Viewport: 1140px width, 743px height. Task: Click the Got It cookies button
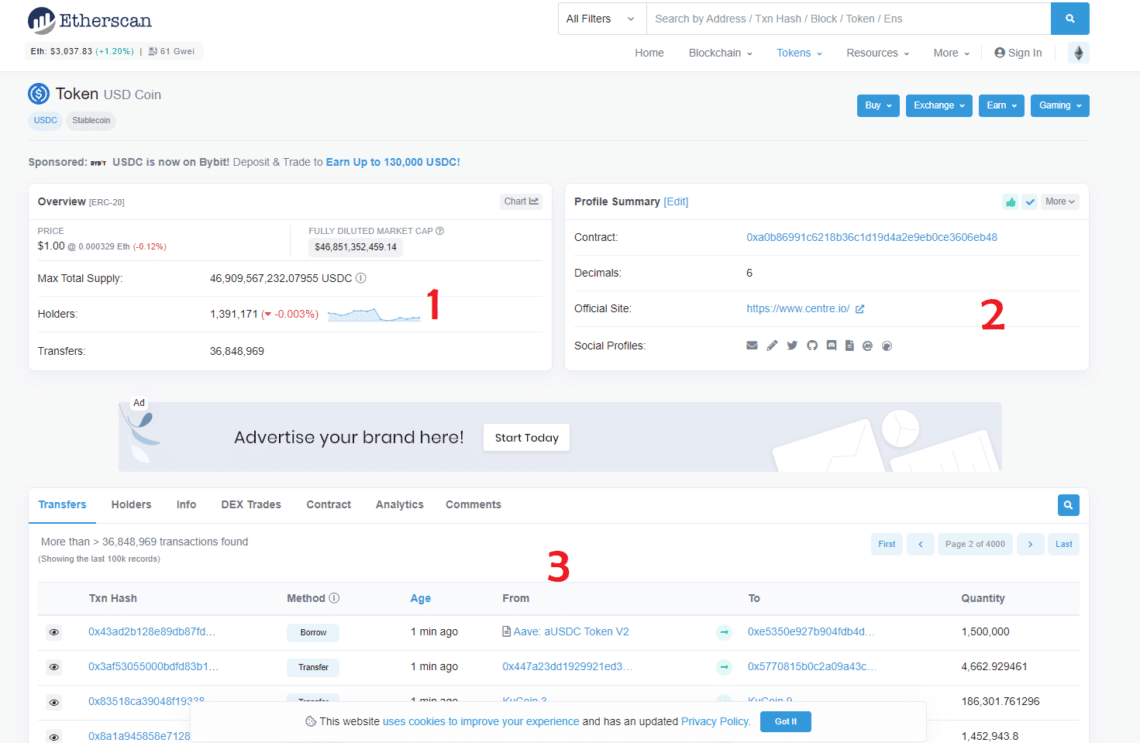(x=785, y=721)
